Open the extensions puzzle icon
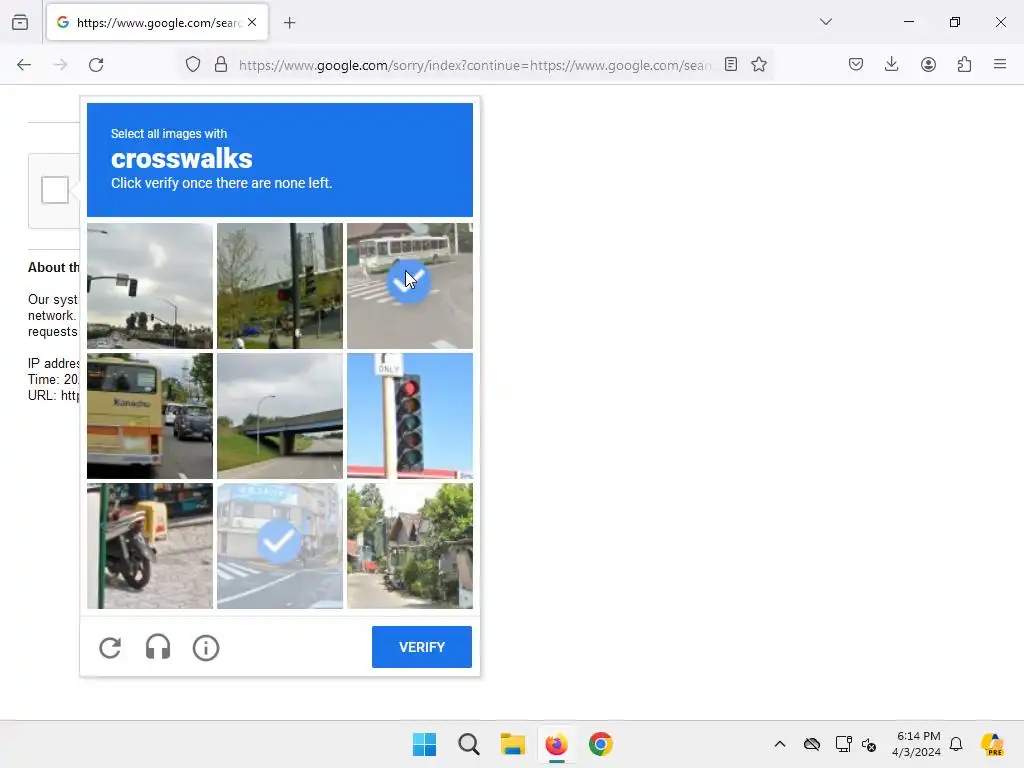 pyautogui.click(x=965, y=65)
